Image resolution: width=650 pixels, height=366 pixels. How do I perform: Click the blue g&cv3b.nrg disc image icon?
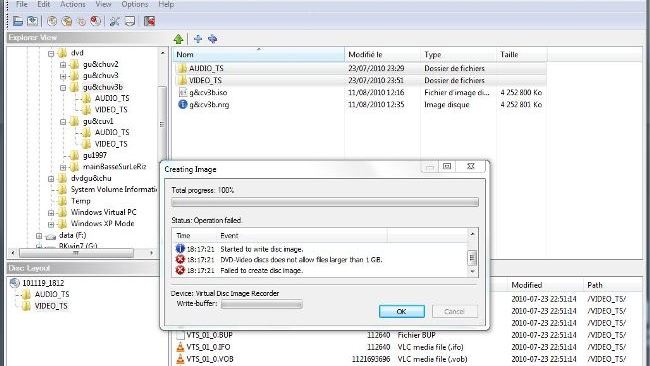click(183, 104)
